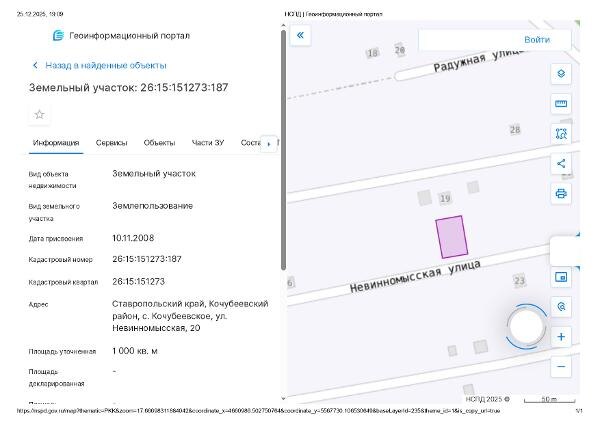Click the НСПД 2025 copyright text

tap(488, 399)
